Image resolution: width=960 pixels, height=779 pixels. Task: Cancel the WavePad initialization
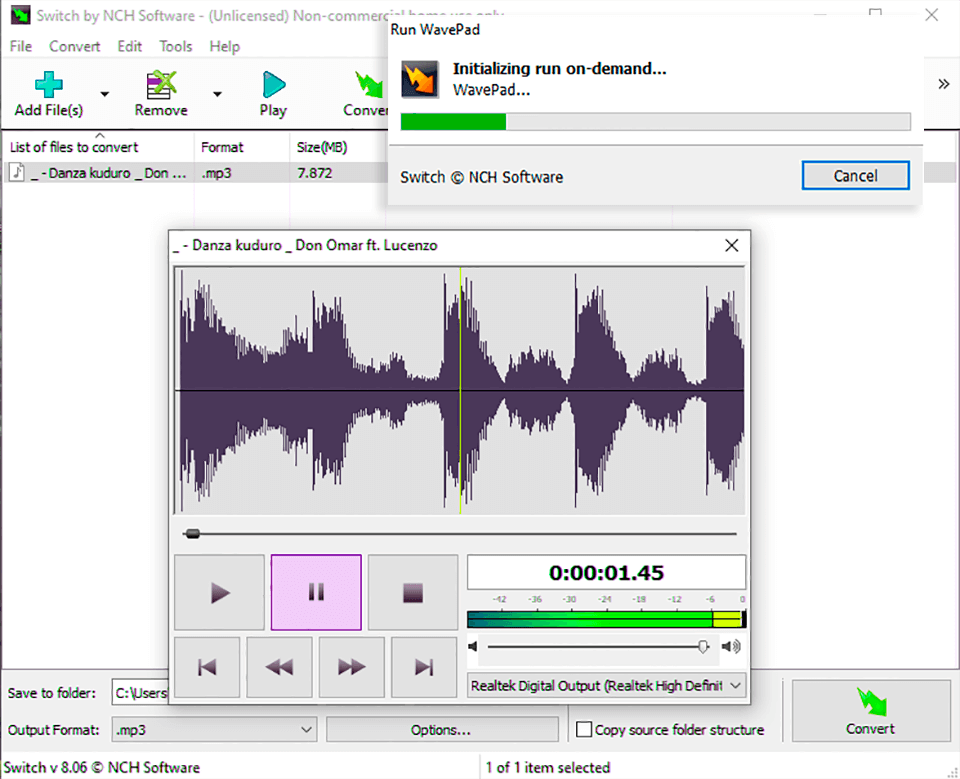tap(855, 175)
